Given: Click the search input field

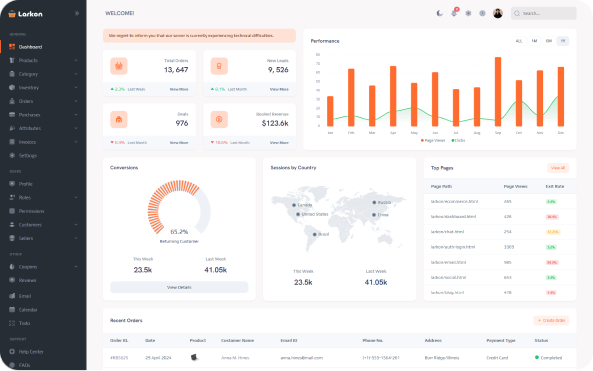Looking at the screenshot, I should tap(543, 13).
